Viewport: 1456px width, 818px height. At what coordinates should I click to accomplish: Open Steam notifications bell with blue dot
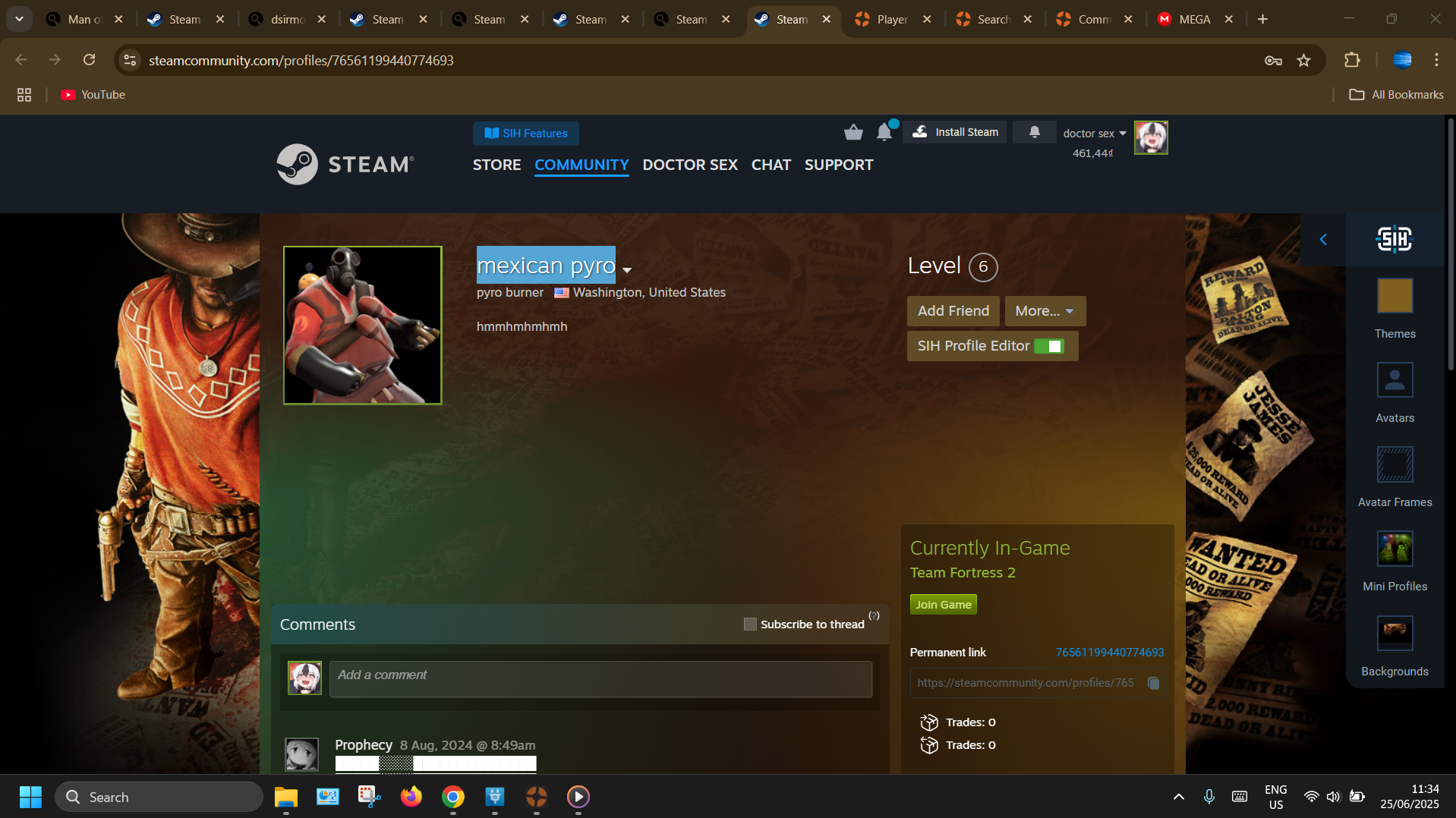[x=885, y=132]
